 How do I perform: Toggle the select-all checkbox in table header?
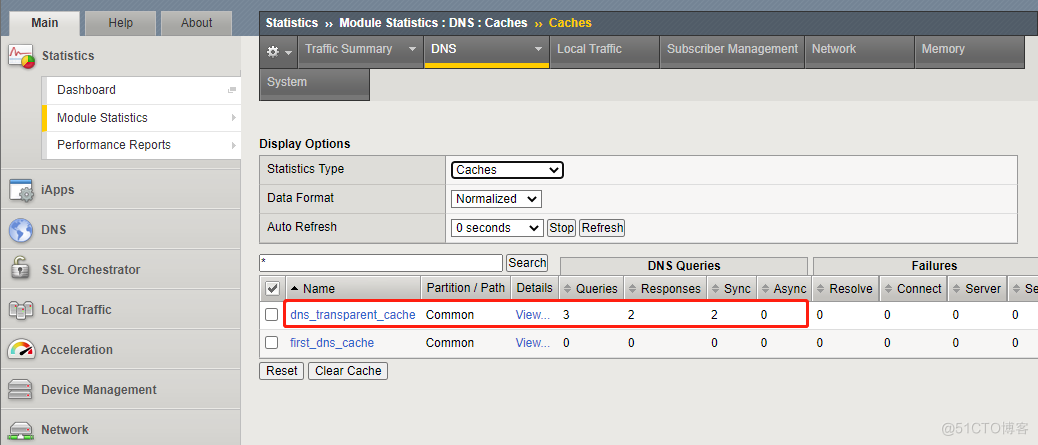coord(272,289)
